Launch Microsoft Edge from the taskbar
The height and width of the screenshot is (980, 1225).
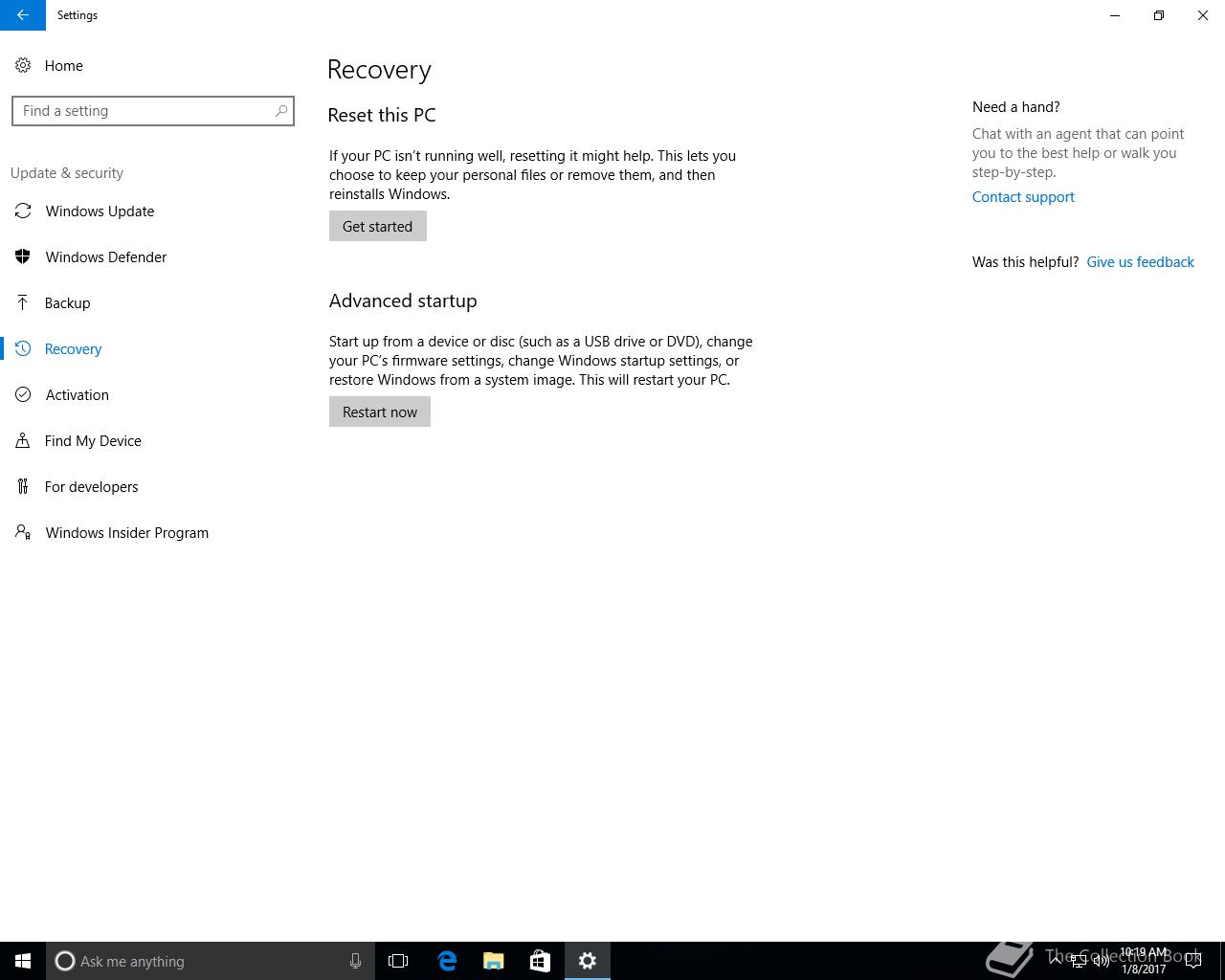pyautogui.click(x=447, y=961)
